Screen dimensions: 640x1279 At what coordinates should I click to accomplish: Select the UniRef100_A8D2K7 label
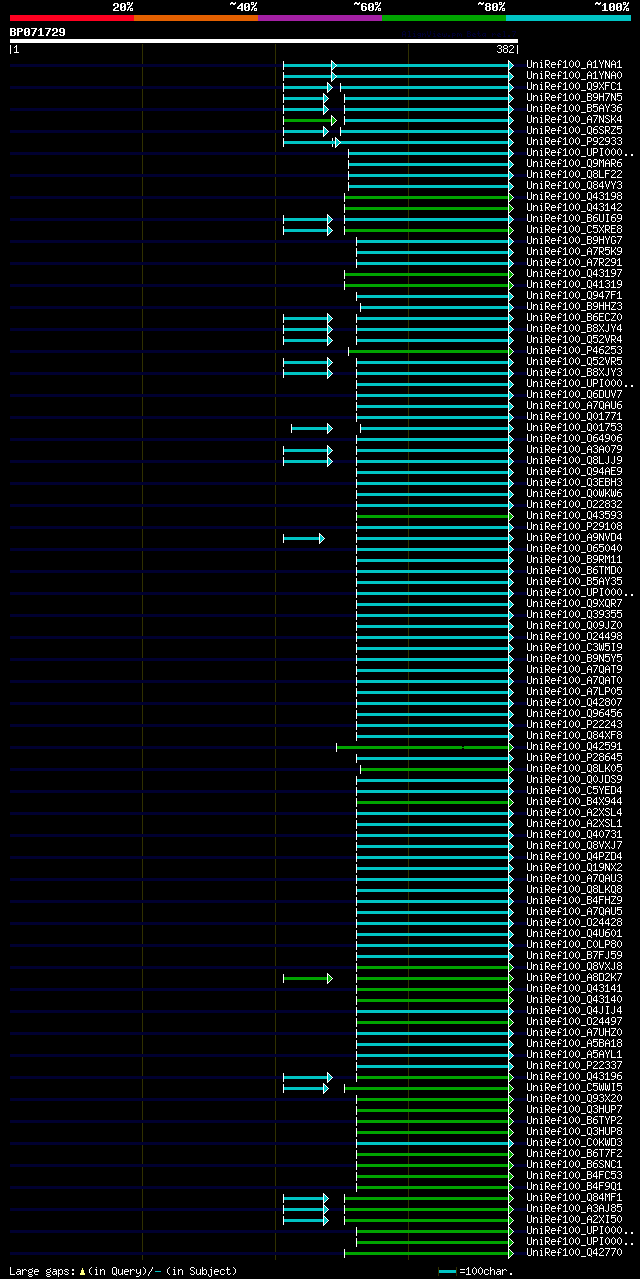pos(574,977)
